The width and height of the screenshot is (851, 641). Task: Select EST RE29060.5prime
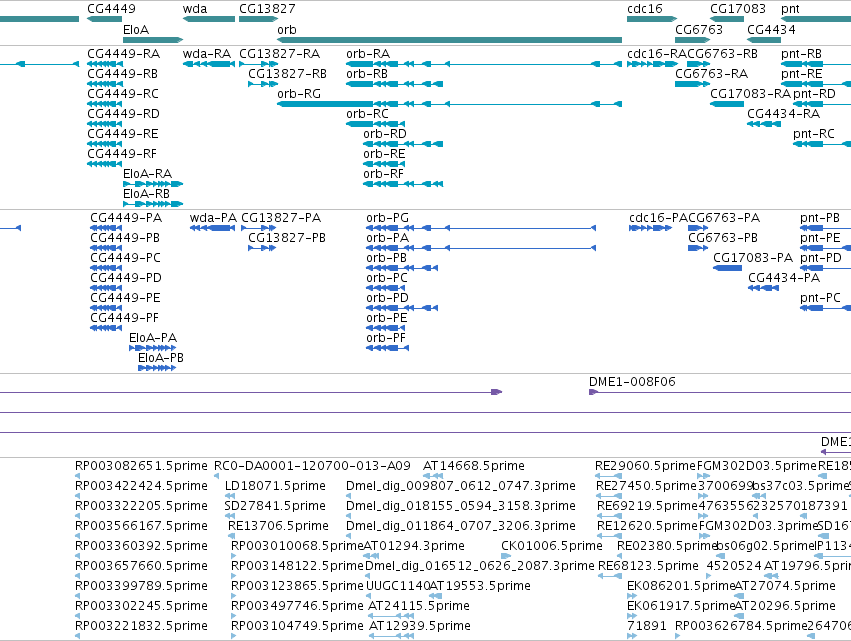coord(608,475)
